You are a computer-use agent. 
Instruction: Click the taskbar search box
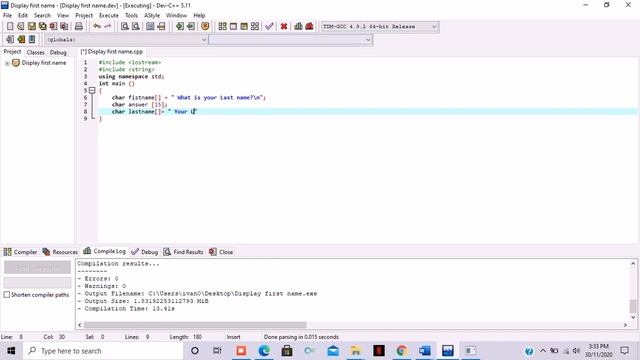[103, 351]
